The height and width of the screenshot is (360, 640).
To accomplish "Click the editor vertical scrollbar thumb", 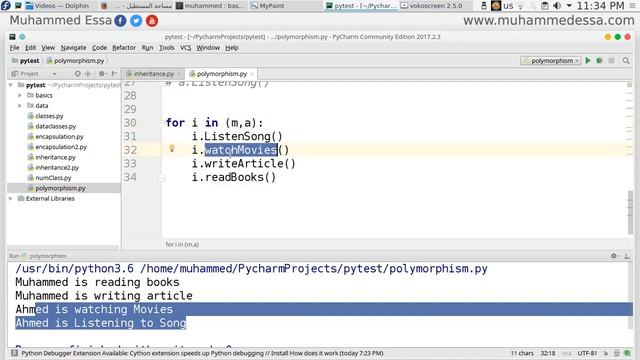I will [630, 211].
